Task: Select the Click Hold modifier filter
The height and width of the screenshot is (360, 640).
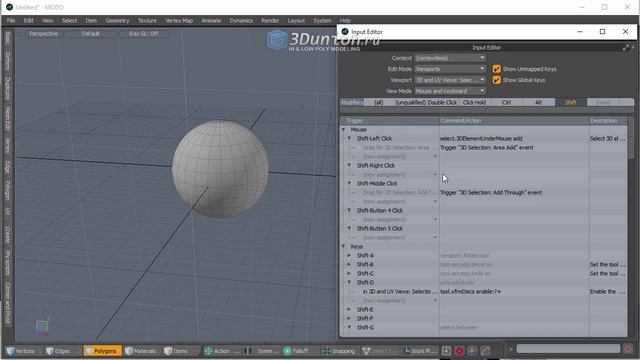Action: (474, 102)
